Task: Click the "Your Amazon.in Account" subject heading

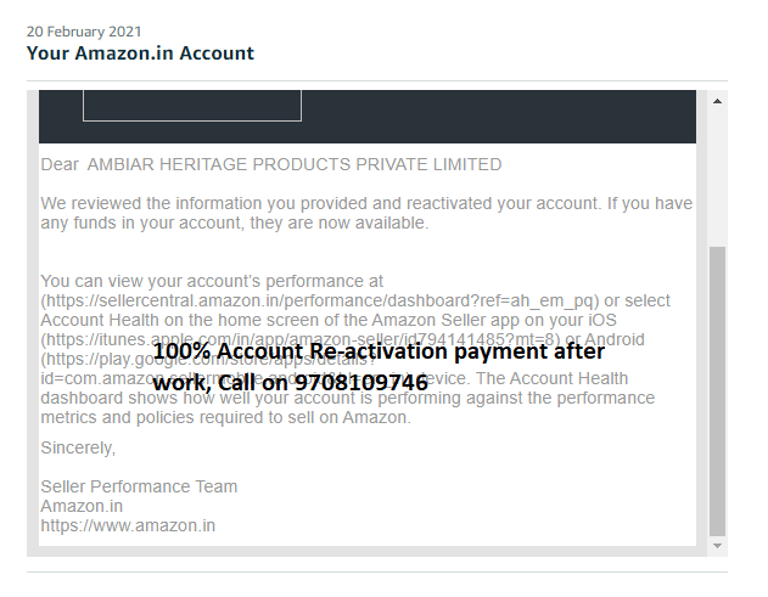Action: tap(140, 53)
